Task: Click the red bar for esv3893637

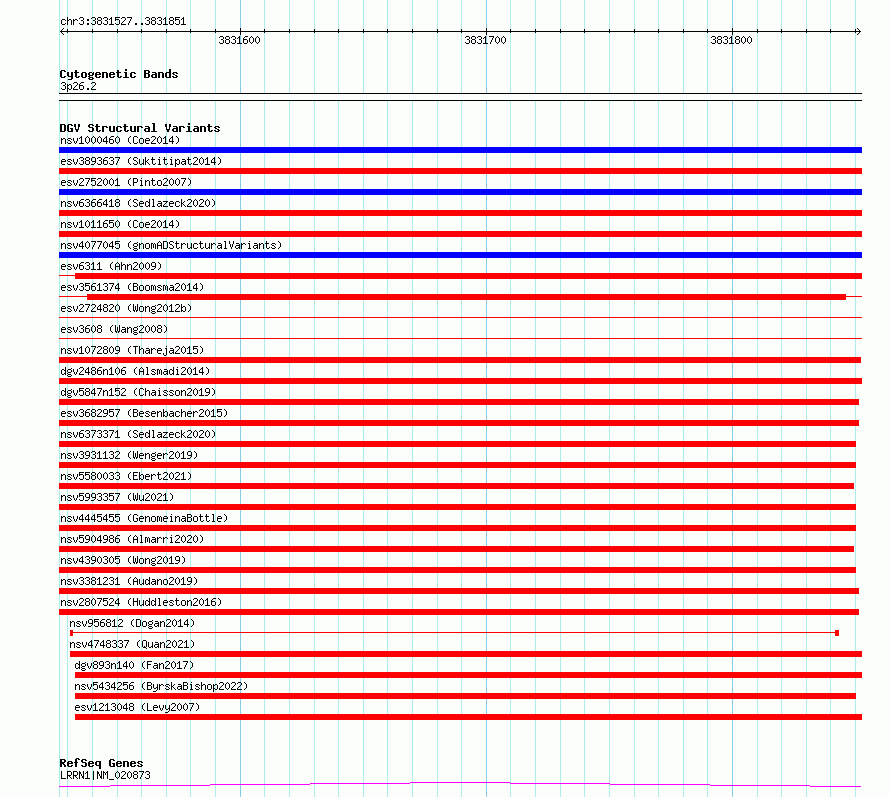Action: point(460,171)
